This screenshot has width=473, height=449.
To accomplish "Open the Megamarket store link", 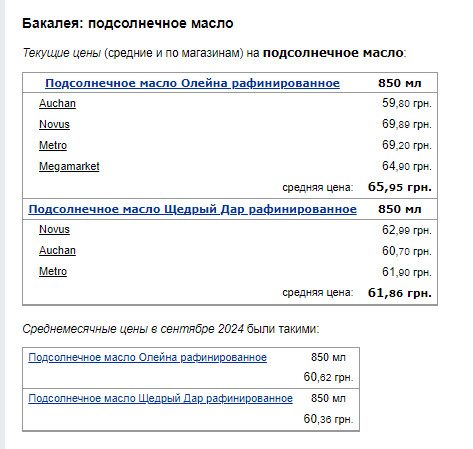I will pos(69,166).
